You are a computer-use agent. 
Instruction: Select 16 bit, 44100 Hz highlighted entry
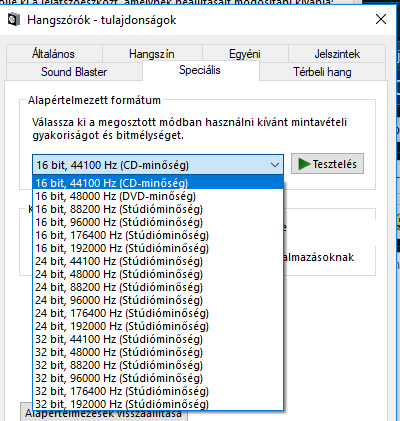[158, 183]
